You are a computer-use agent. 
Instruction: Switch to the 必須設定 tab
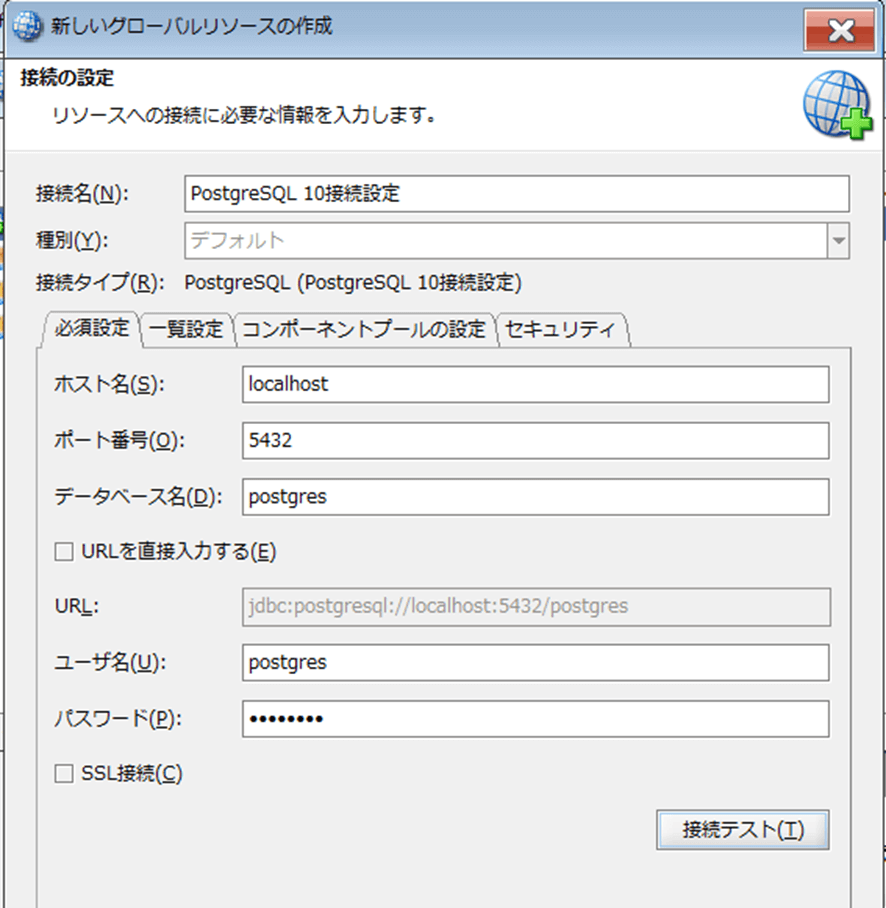click(x=90, y=328)
